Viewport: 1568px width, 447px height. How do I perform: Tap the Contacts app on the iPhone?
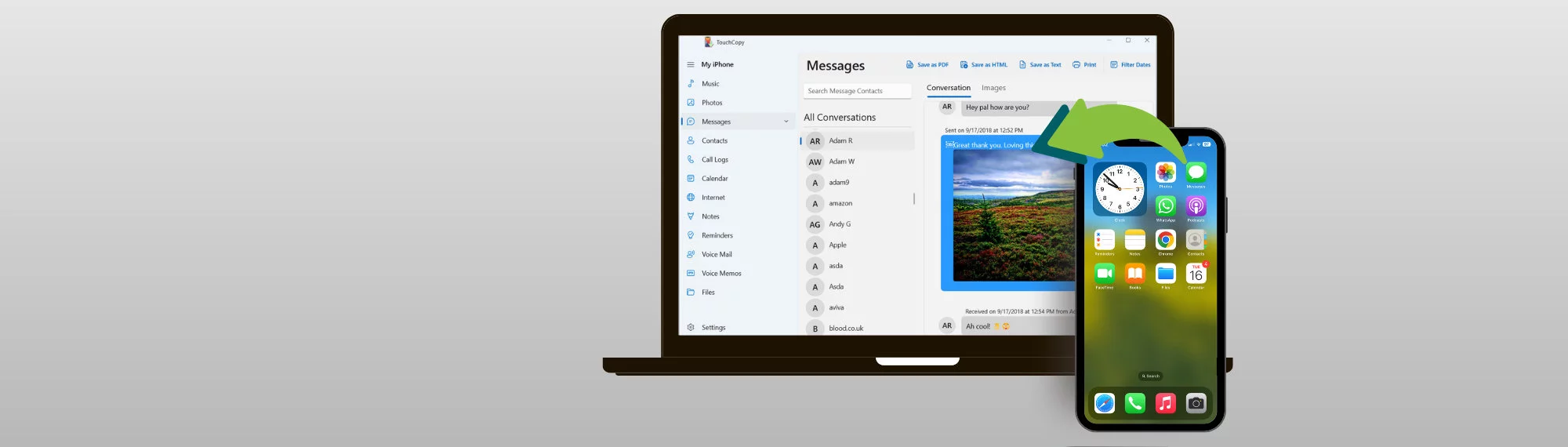tap(1196, 240)
